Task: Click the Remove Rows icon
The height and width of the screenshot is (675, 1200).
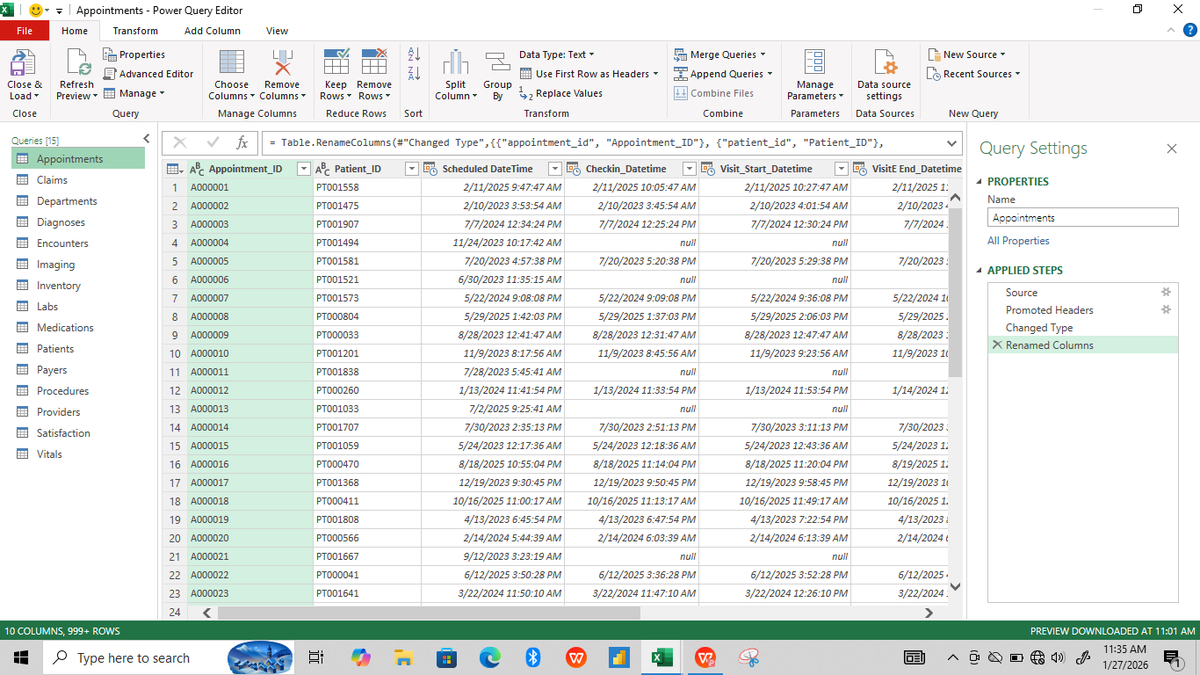Action: [x=374, y=62]
